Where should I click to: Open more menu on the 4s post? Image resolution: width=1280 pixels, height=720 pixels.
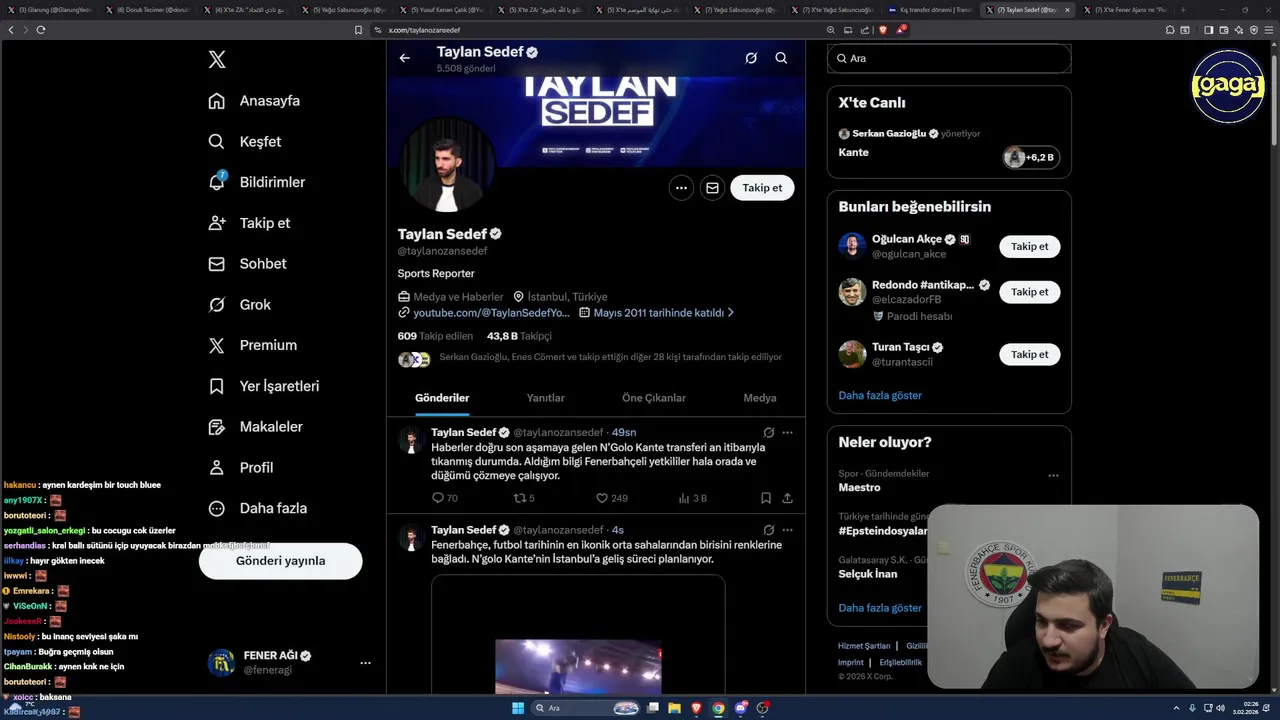[x=788, y=530]
